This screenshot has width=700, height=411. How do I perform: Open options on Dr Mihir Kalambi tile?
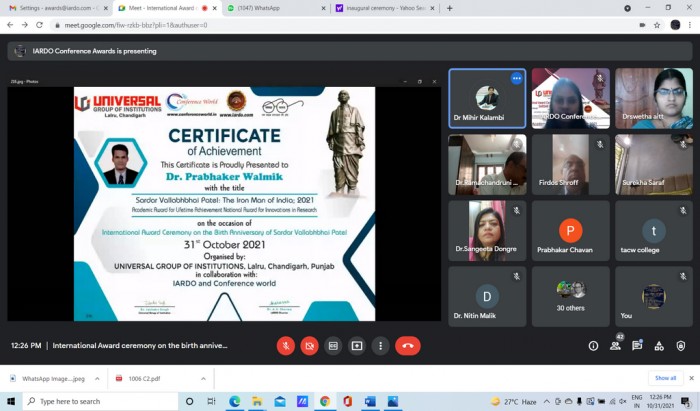(x=516, y=78)
